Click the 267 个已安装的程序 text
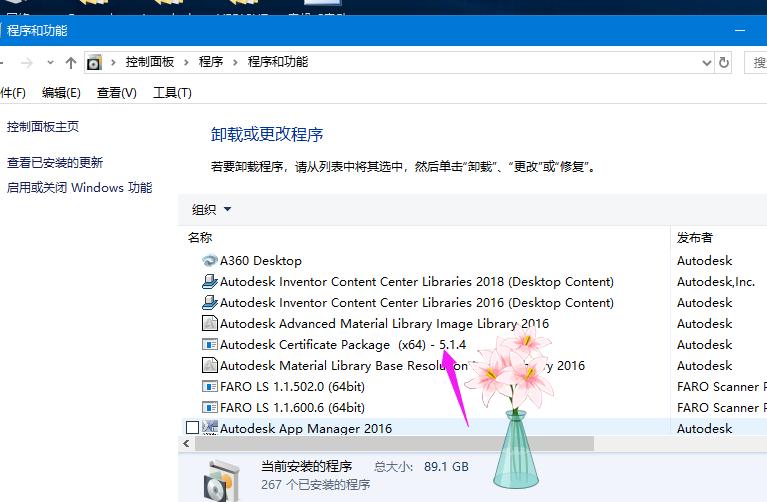The width and height of the screenshot is (767, 502). tap(316, 484)
